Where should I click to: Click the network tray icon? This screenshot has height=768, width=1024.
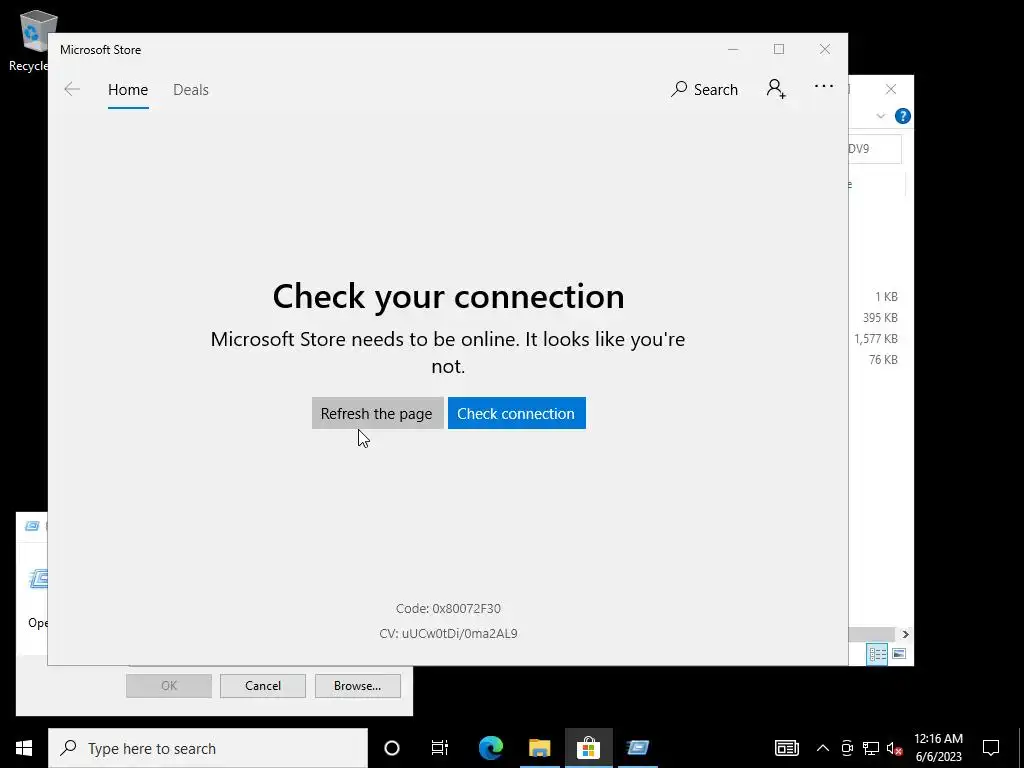point(871,748)
